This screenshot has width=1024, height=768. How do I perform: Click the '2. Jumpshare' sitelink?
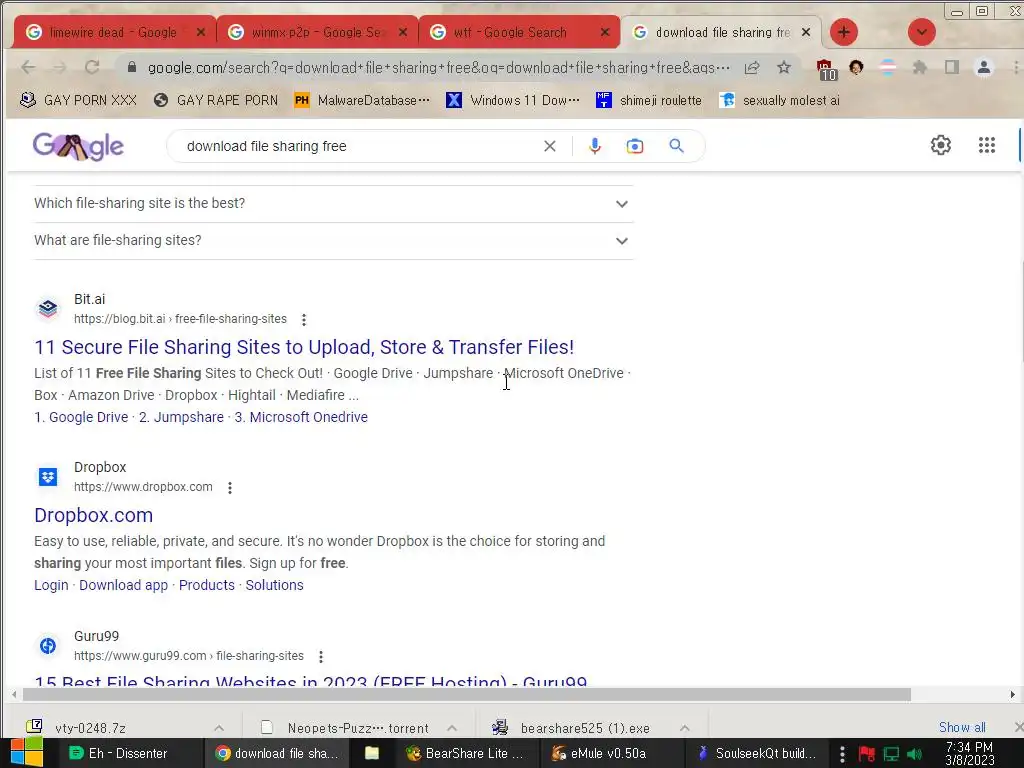pyautogui.click(x=181, y=417)
